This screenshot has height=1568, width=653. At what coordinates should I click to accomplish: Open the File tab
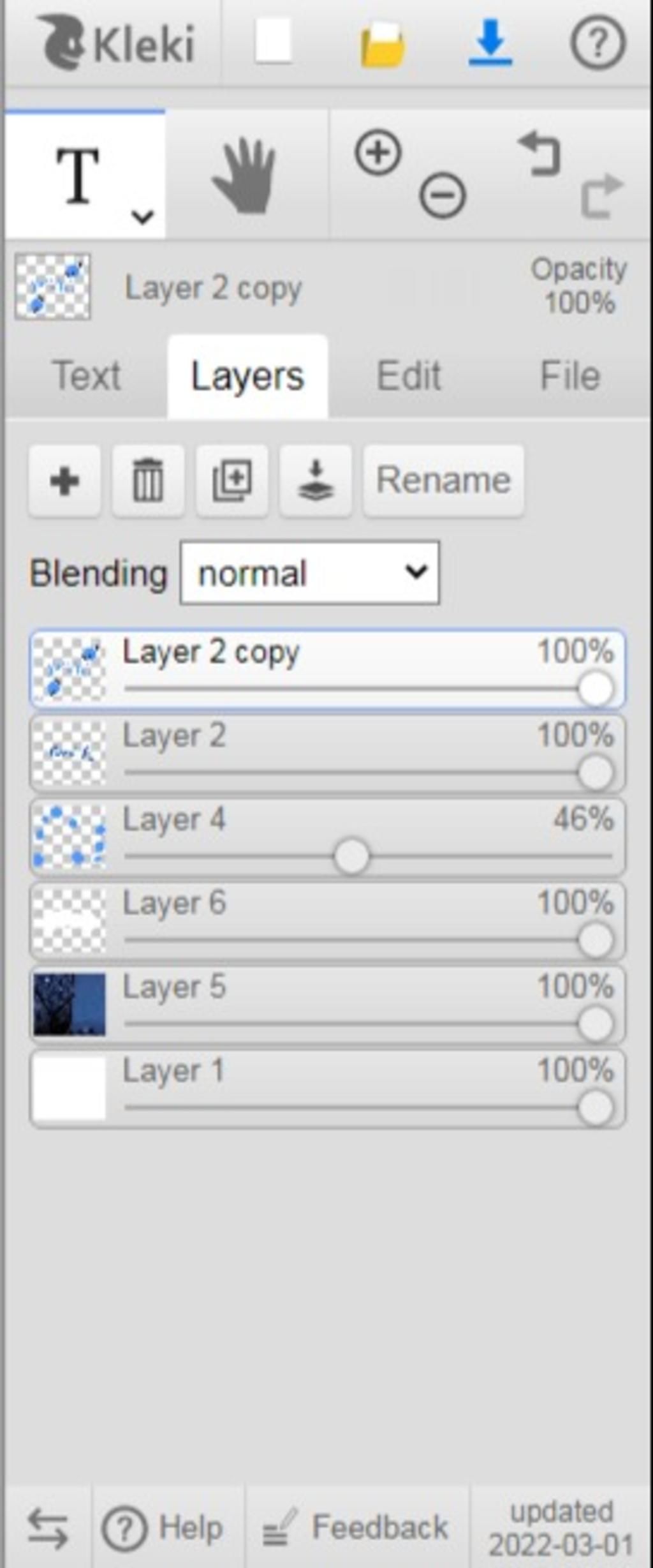(570, 375)
